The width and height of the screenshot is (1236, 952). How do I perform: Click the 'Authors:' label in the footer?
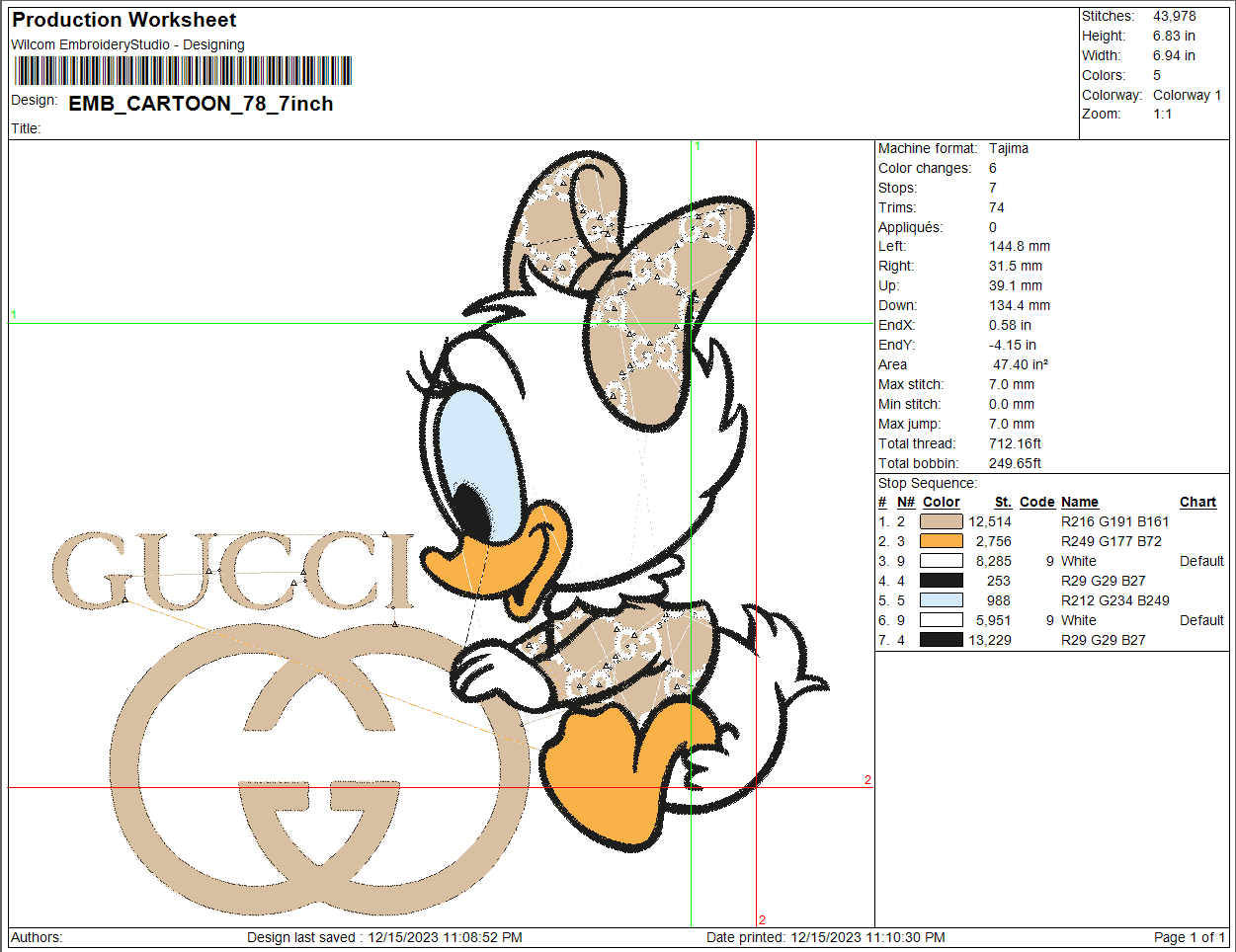point(37,937)
